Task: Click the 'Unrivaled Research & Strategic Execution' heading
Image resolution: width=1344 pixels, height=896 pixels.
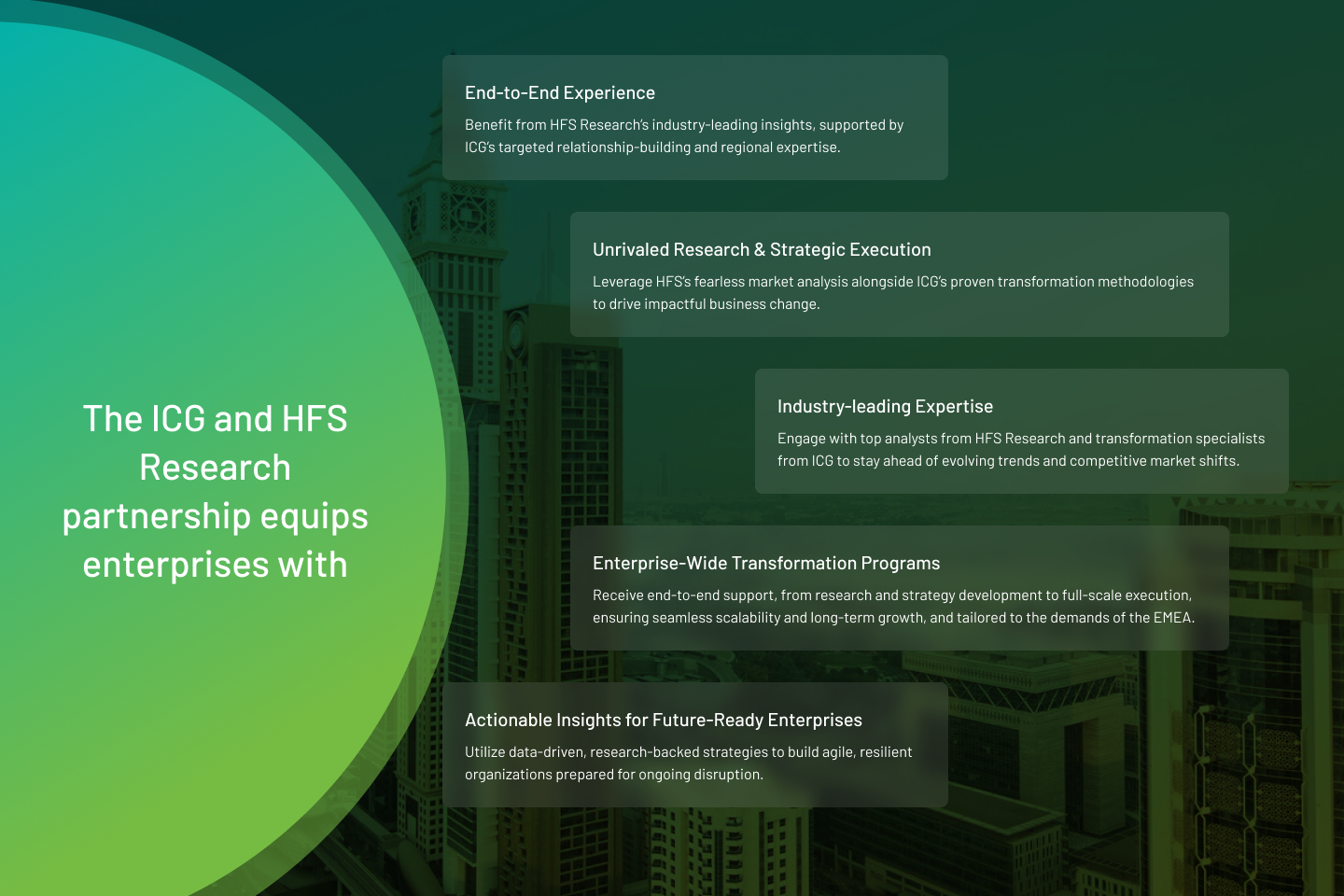Action: (x=762, y=249)
